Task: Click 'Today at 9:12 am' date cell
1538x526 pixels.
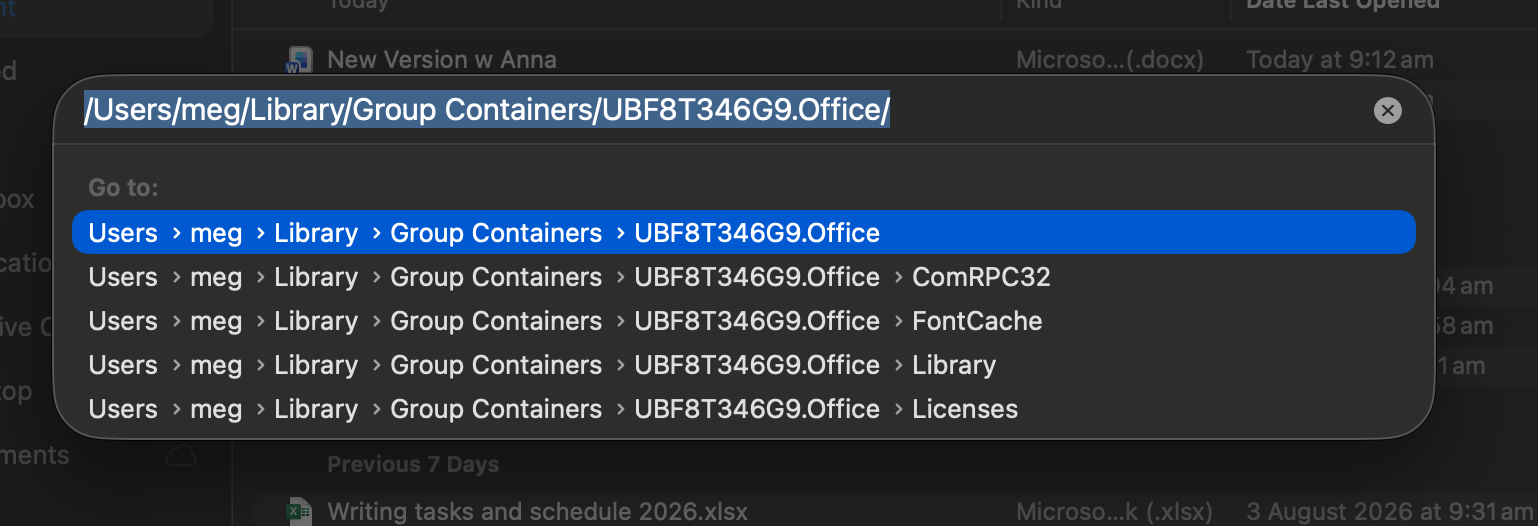Action: click(1340, 60)
